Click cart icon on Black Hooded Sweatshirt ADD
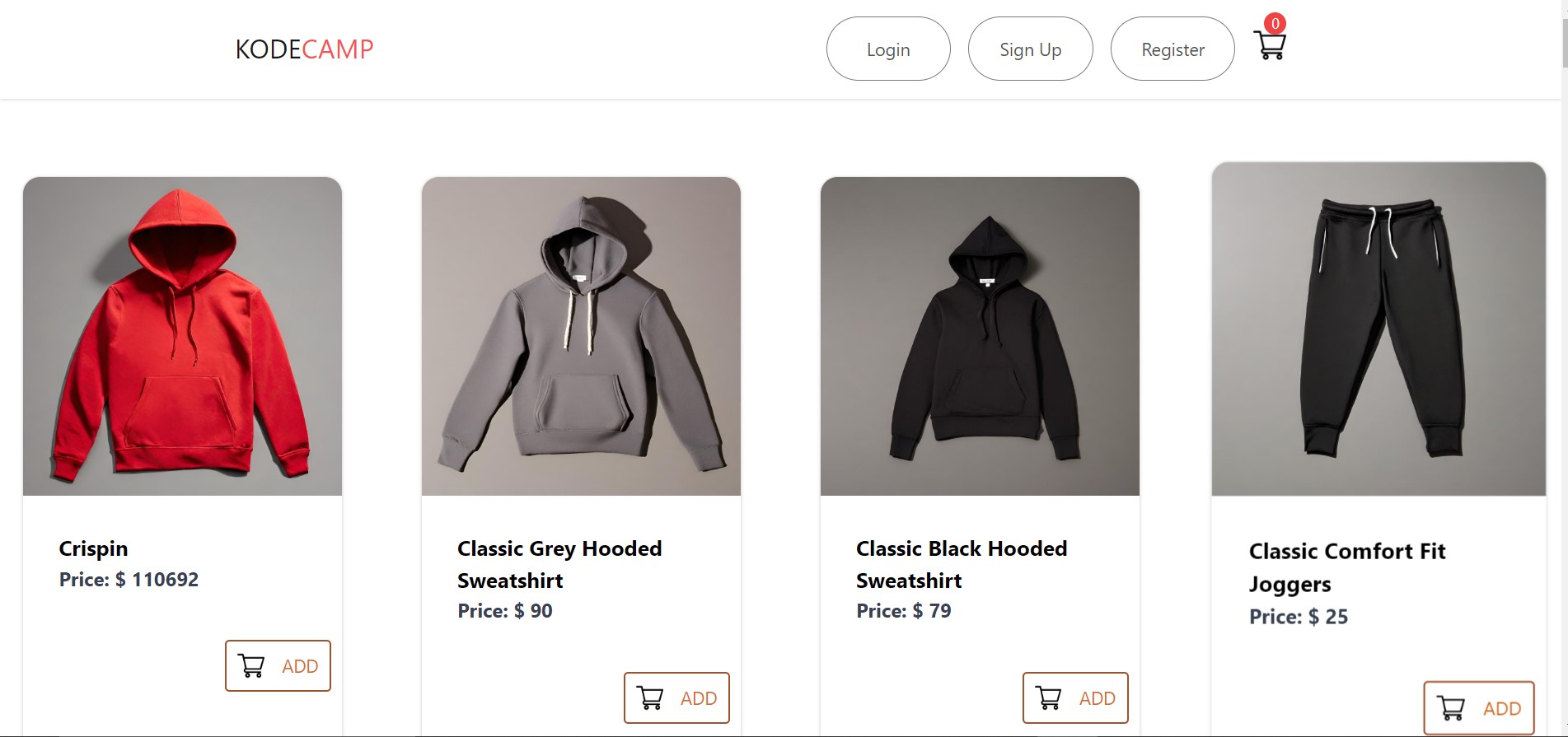1568x737 pixels. [1049, 697]
